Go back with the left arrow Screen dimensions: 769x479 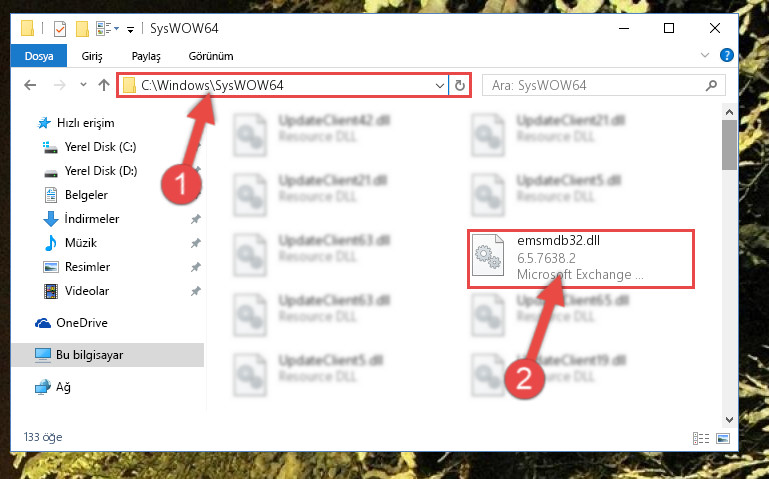point(30,85)
